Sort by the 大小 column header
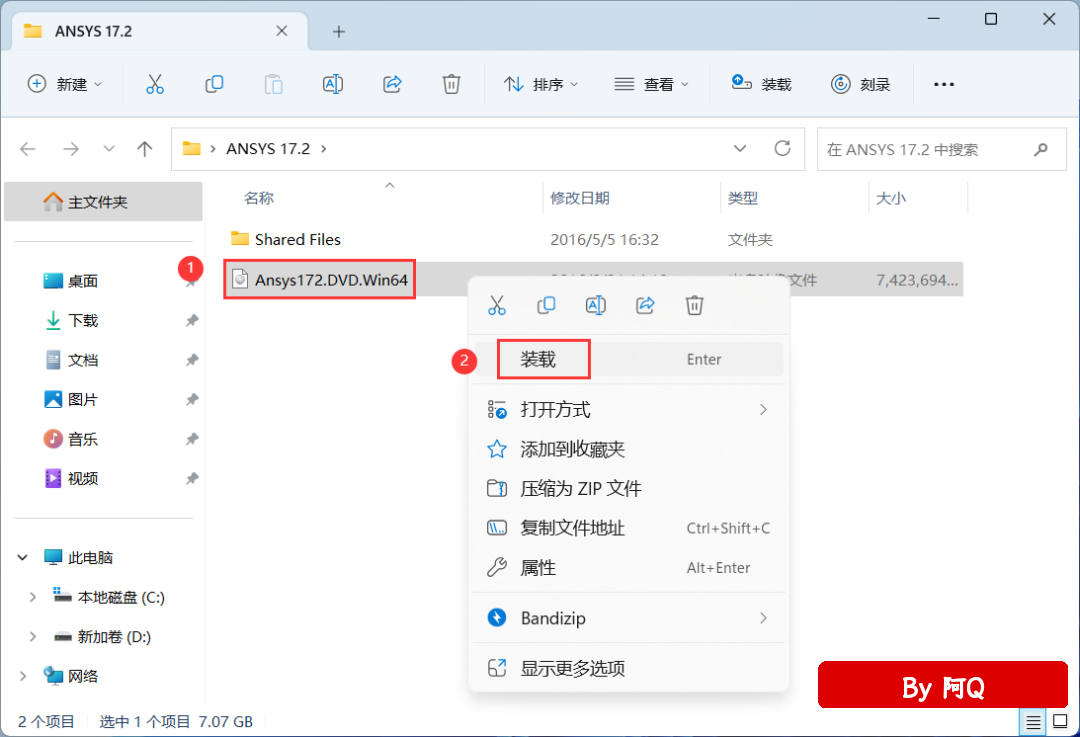The width and height of the screenshot is (1080, 737). [x=891, y=198]
